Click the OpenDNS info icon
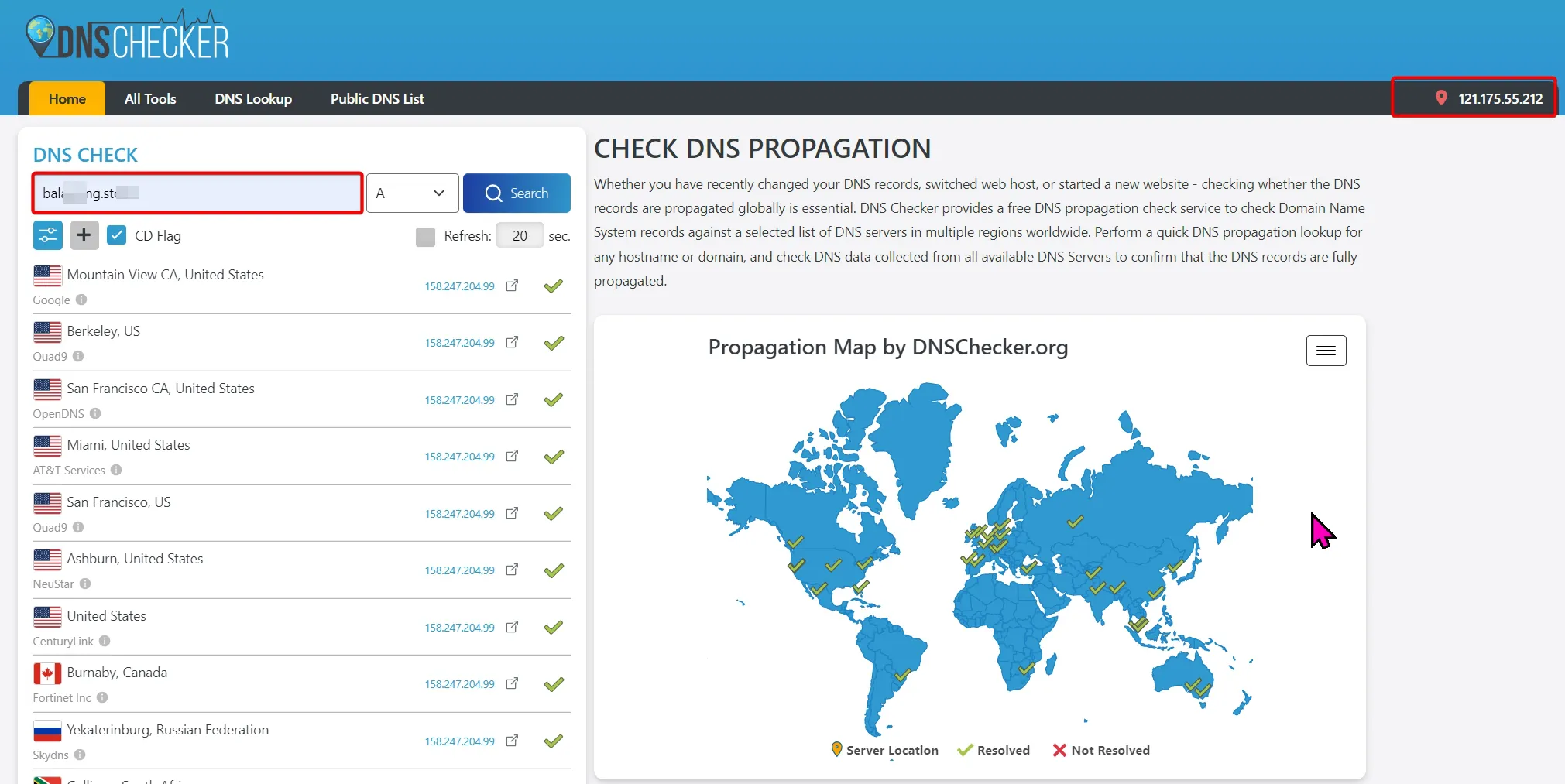 click(x=95, y=413)
